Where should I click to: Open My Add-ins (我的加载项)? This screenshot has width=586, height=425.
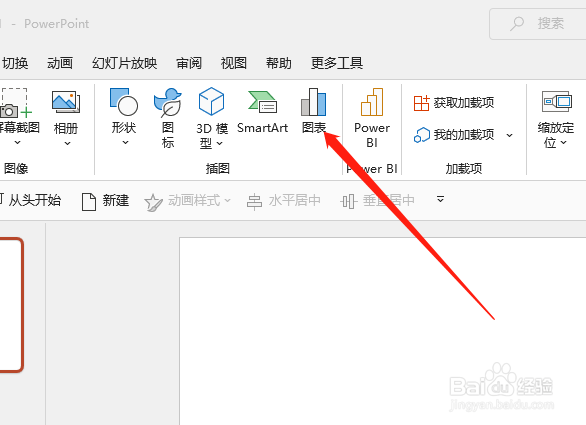[x=454, y=135]
